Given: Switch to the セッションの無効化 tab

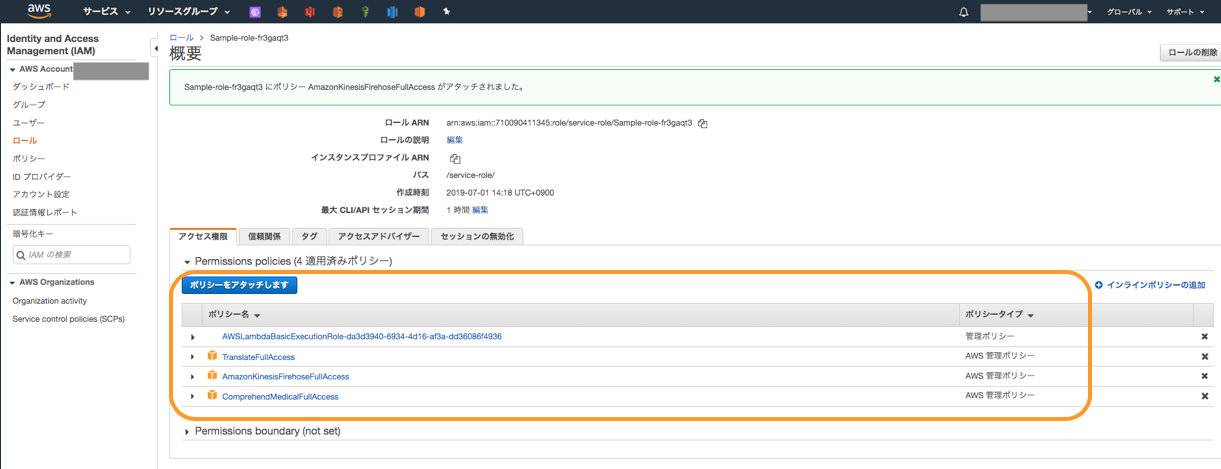Looking at the screenshot, I should point(477,237).
